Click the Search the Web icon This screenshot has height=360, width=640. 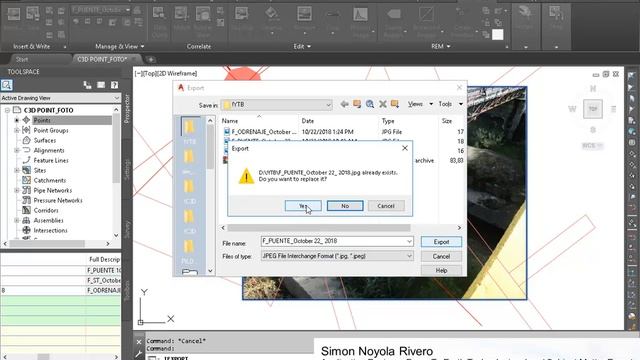click(370, 104)
